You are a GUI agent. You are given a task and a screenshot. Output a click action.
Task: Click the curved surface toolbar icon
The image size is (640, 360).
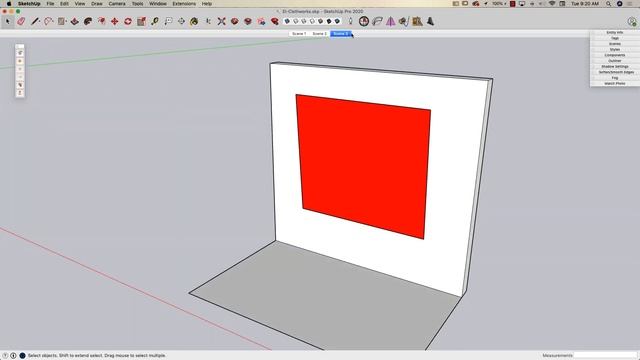377,21
